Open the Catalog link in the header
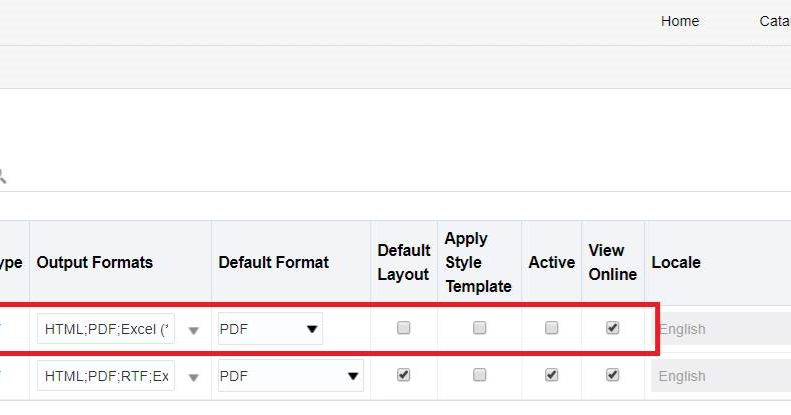The height and width of the screenshot is (415, 791). pos(776,21)
